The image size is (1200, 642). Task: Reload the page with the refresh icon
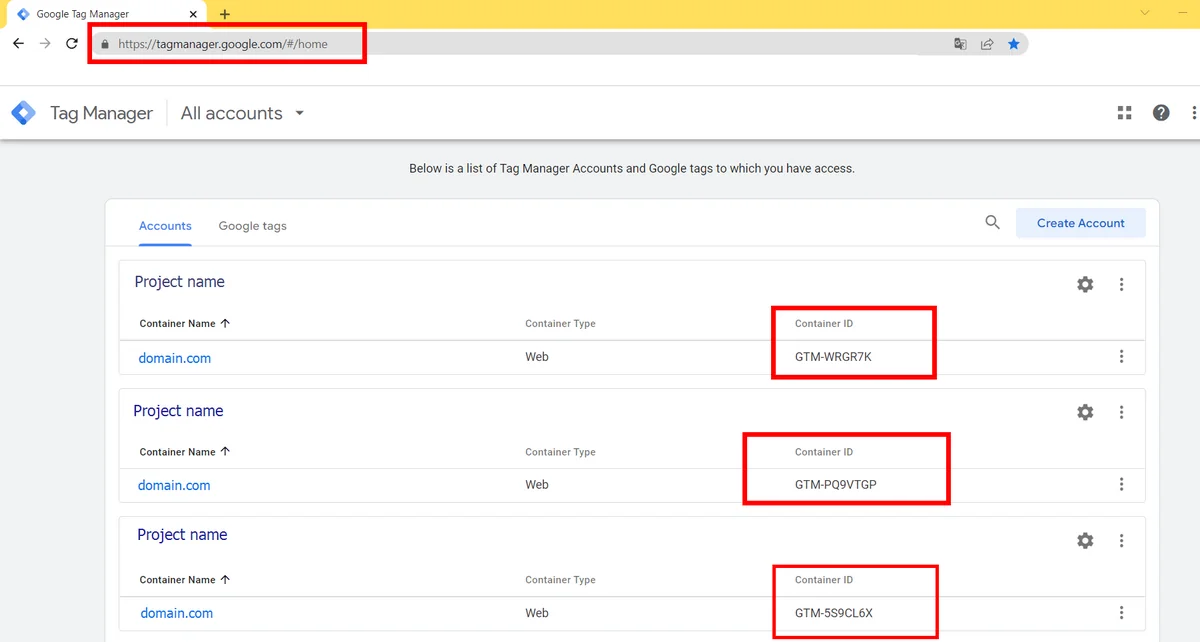click(x=72, y=44)
